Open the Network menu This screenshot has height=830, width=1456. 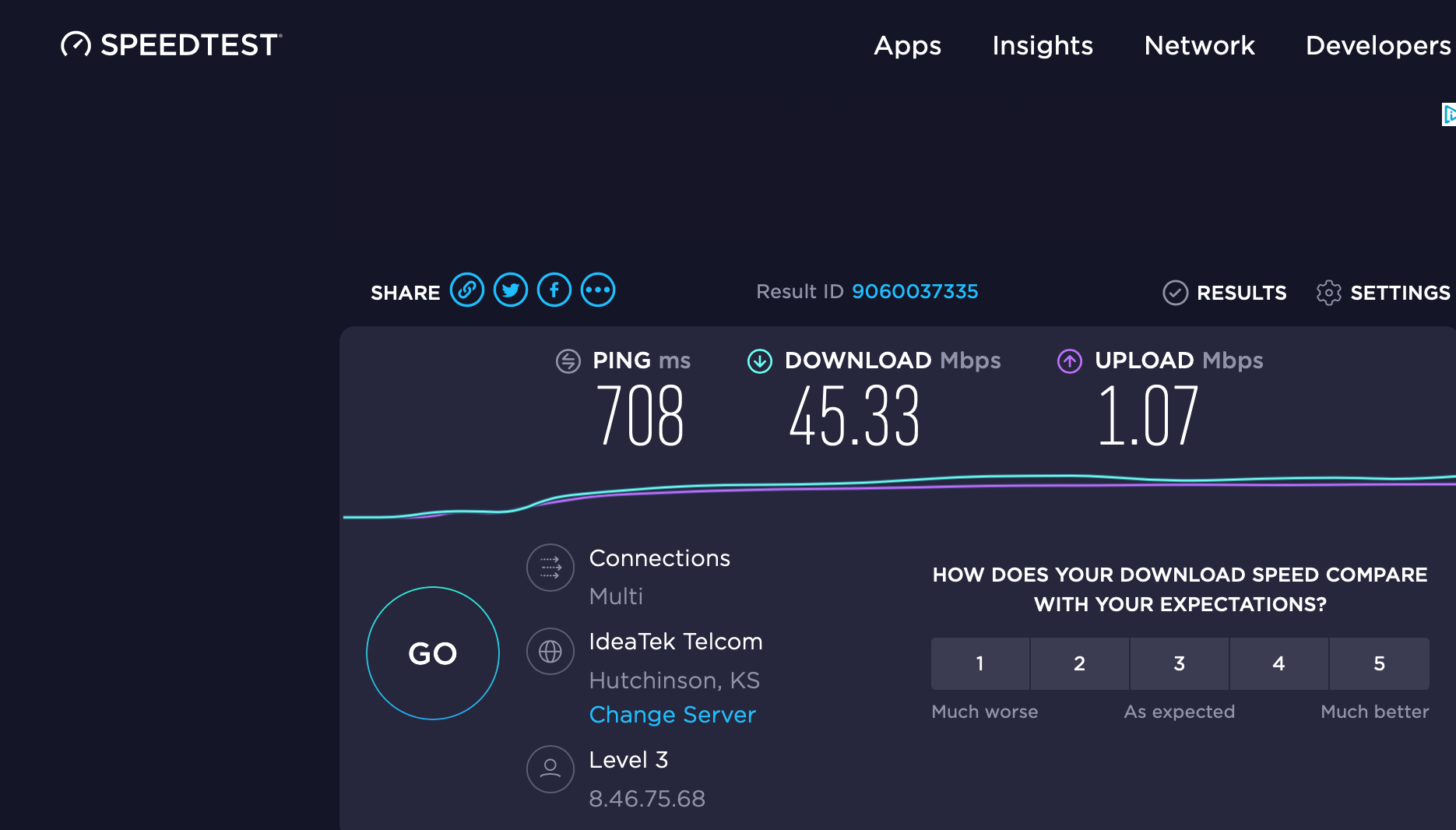(x=1199, y=45)
